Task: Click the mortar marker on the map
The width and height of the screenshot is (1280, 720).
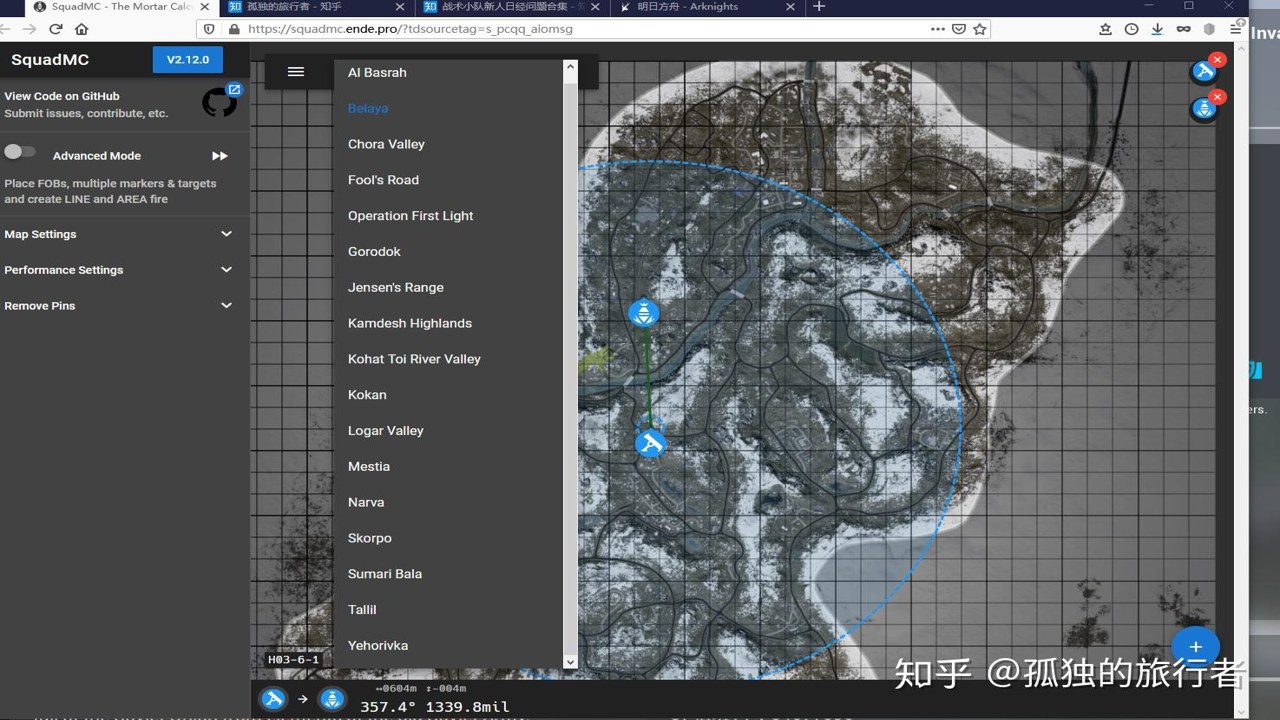Action: [x=650, y=442]
